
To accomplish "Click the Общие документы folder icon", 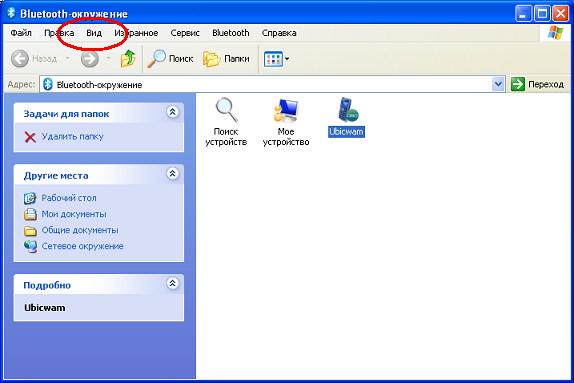I will 30,231.
